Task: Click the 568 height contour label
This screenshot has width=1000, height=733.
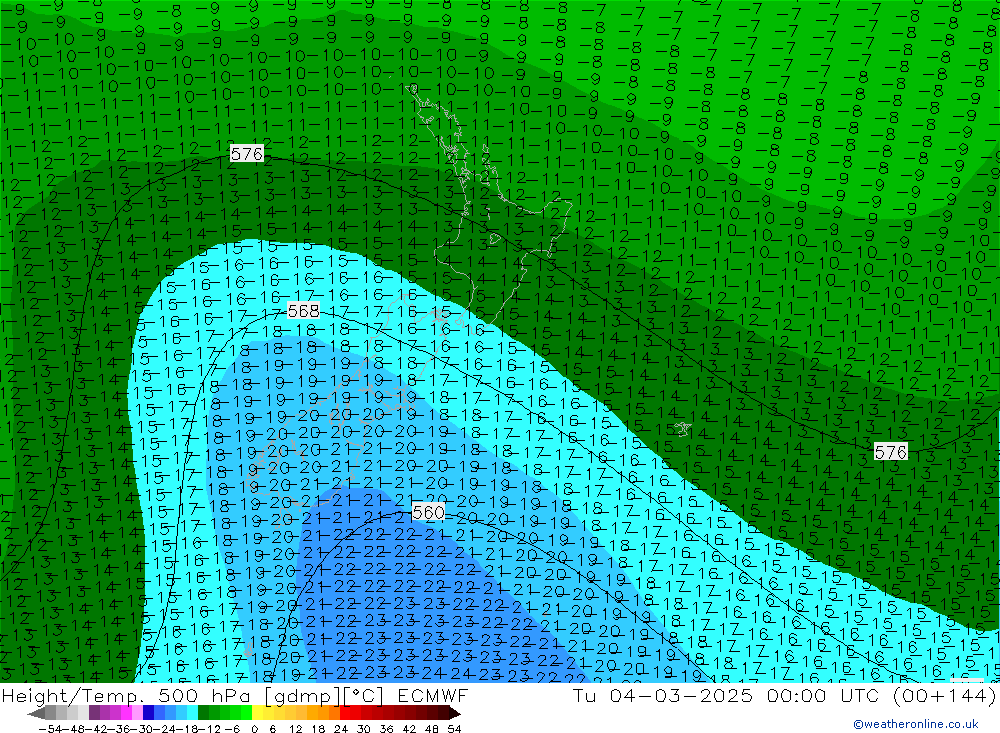Action: 304,311
